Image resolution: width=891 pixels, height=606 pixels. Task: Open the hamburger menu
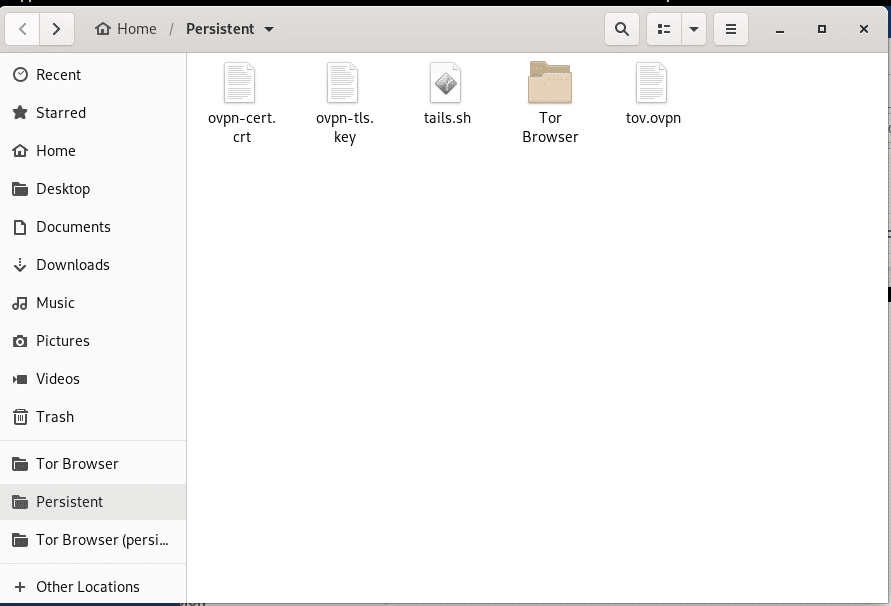tap(731, 28)
